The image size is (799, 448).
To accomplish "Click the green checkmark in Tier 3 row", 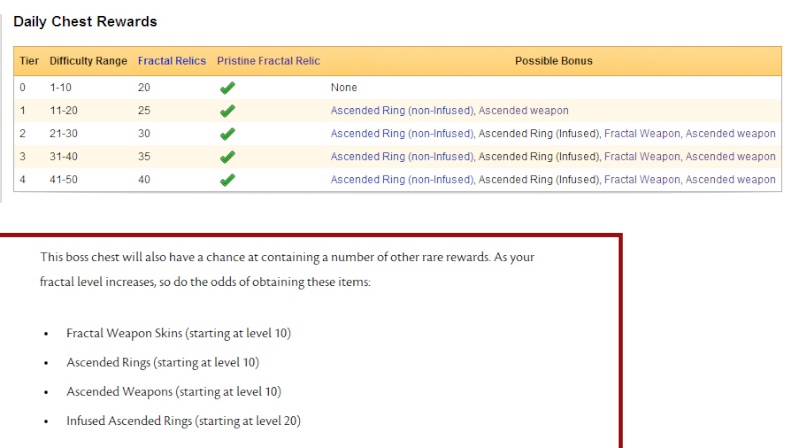I will 227,156.
